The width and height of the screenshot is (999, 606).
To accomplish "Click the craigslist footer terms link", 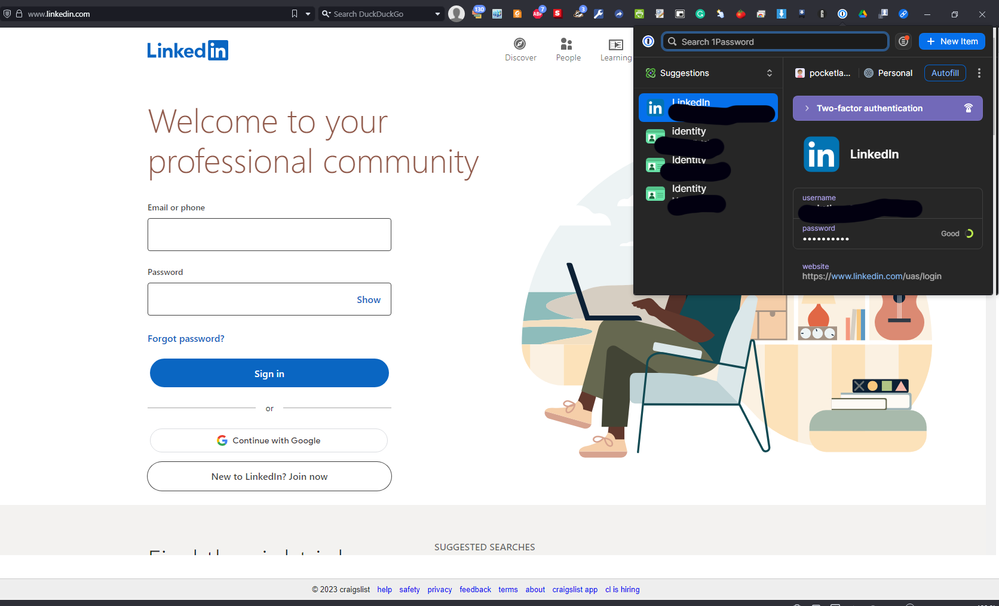I will pyautogui.click(x=508, y=589).
